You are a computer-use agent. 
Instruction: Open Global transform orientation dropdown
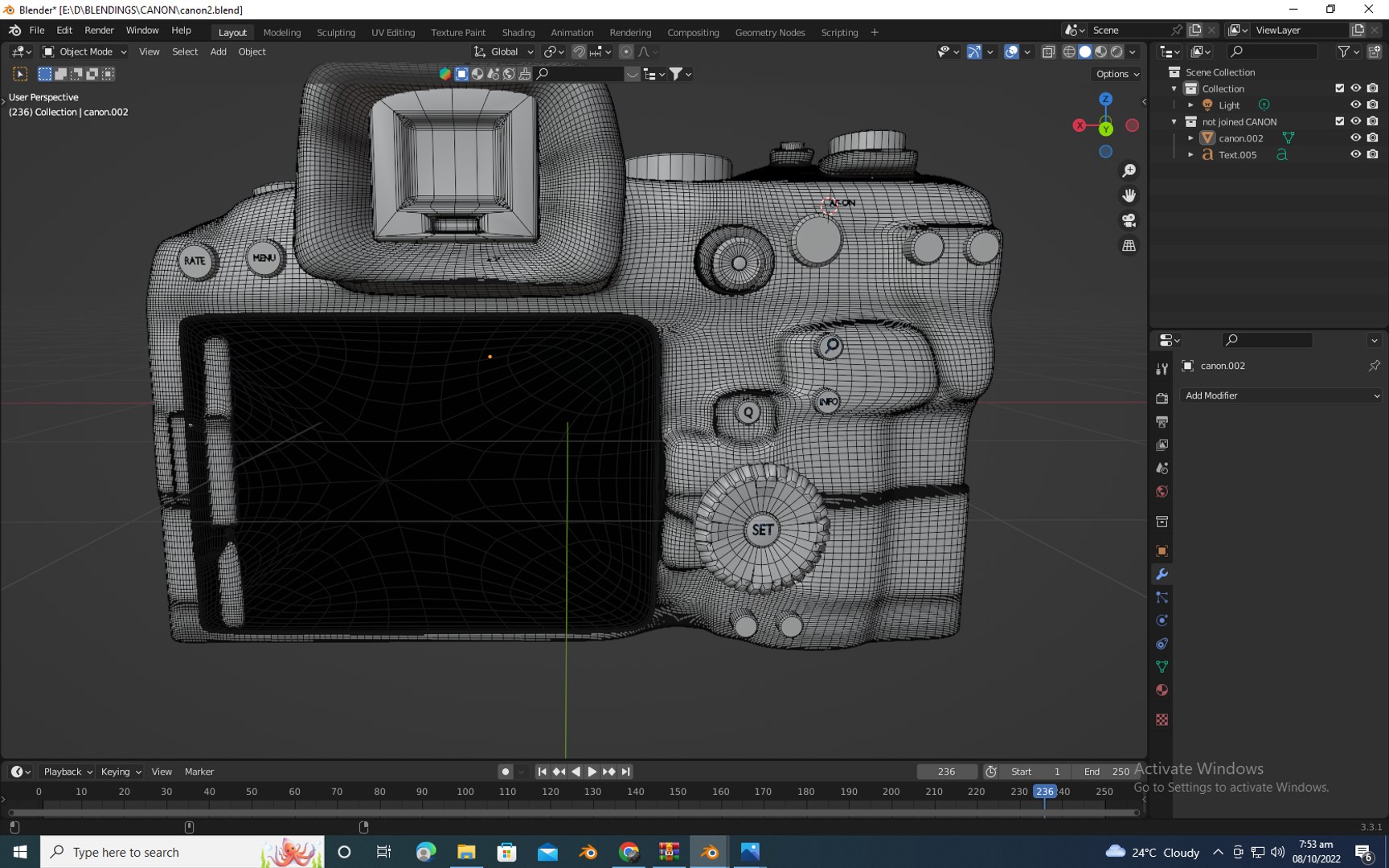tap(503, 51)
